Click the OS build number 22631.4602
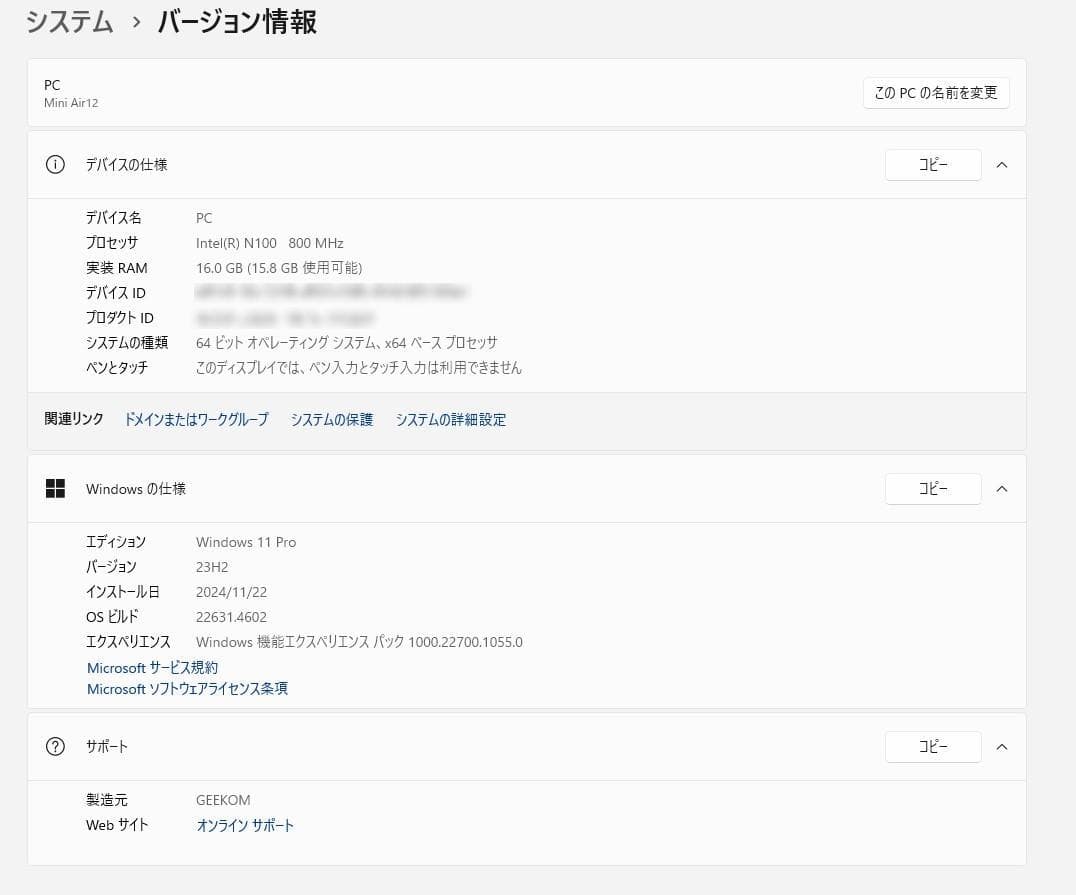The image size is (1076, 895). click(231, 617)
